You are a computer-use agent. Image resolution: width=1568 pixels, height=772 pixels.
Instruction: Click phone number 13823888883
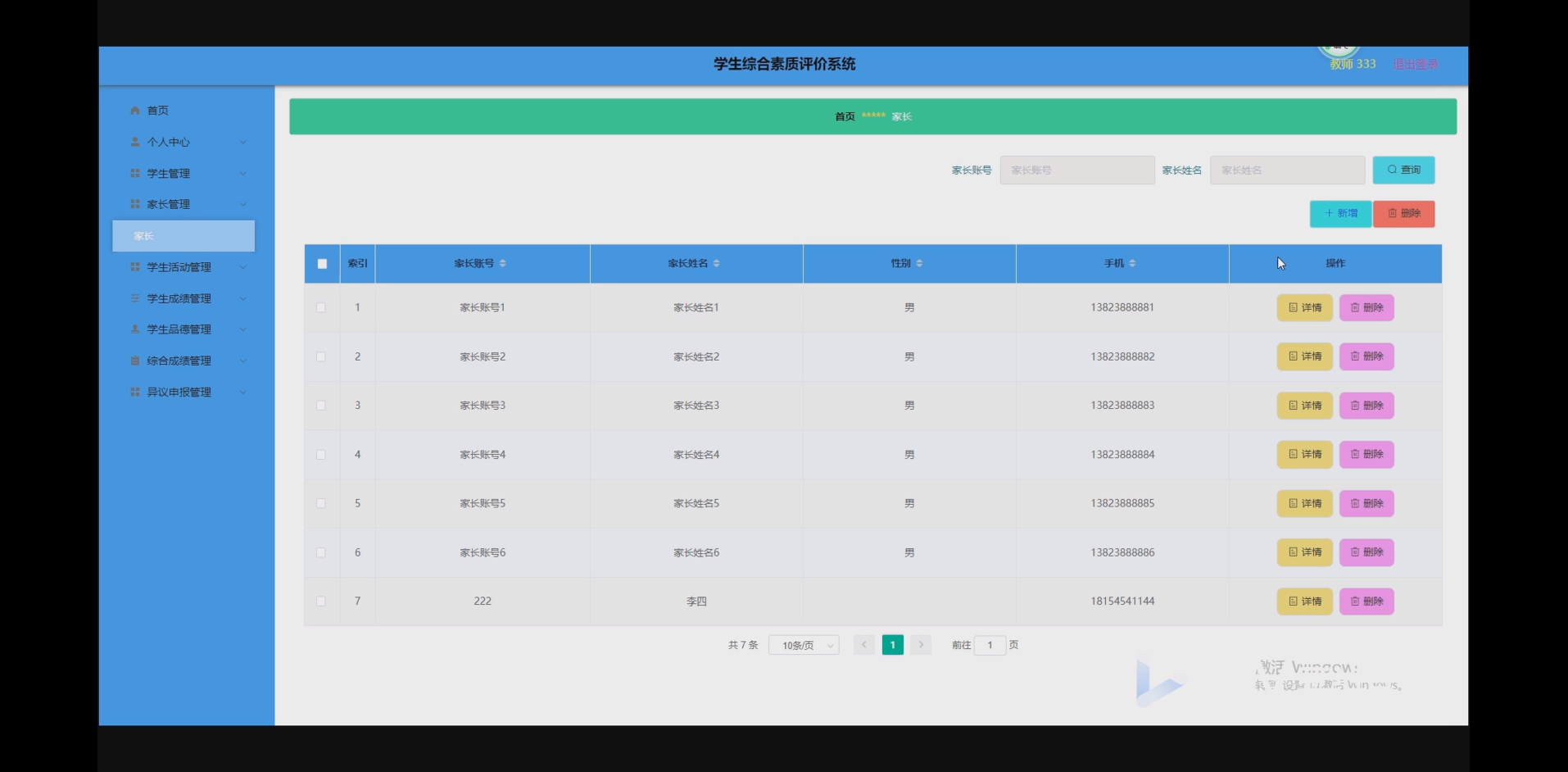(x=1122, y=406)
